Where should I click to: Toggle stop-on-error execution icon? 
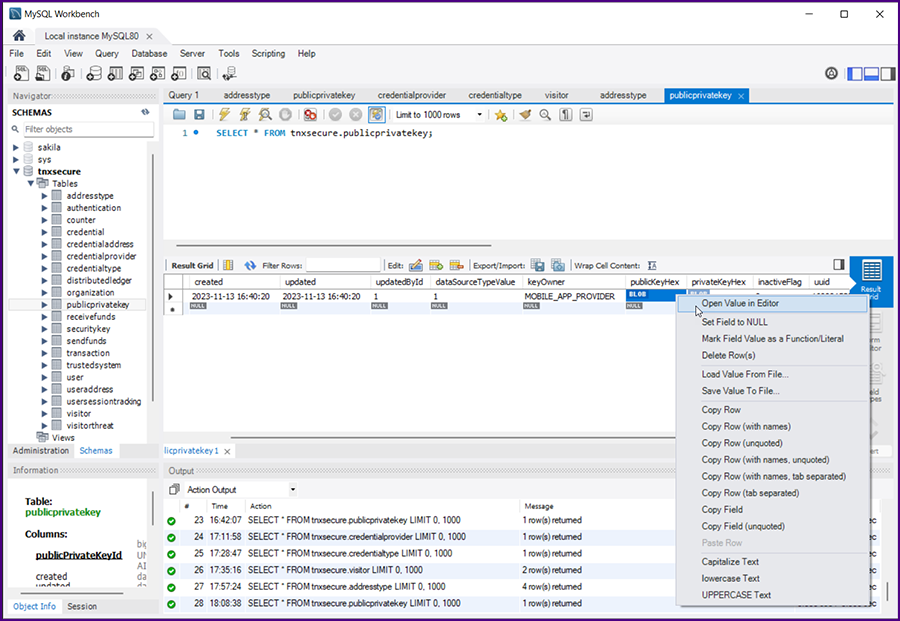[x=311, y=115]
